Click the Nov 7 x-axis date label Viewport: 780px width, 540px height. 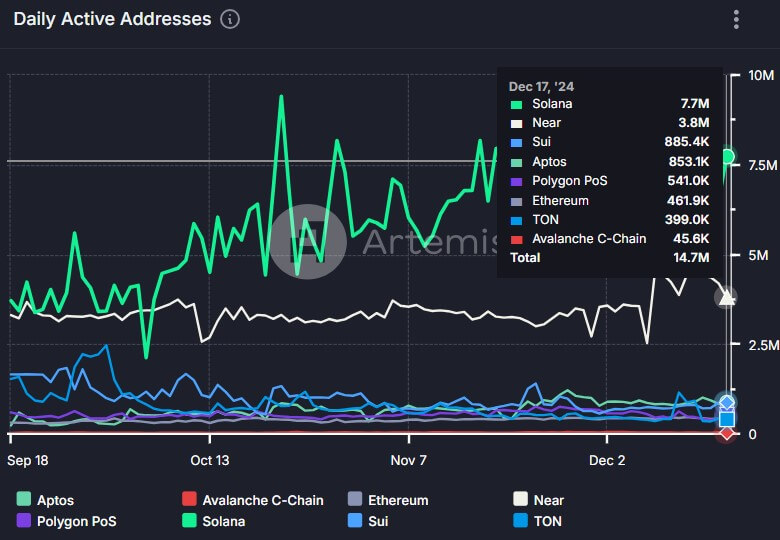pos(408,460)
